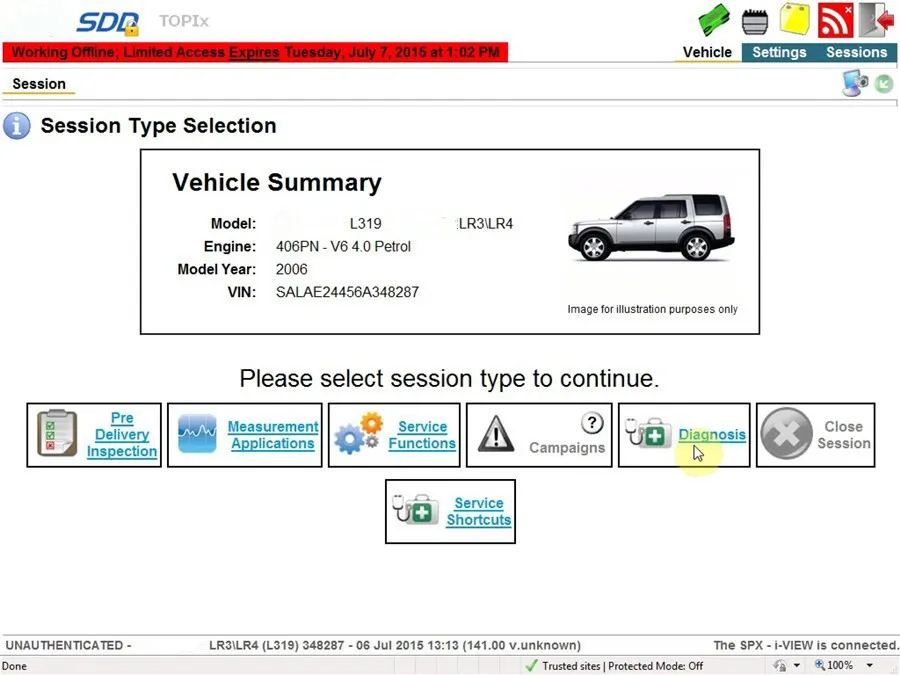Click the SDD logo
The width and height of the screenshot is (900, 675).
click(x=108, y=23)
